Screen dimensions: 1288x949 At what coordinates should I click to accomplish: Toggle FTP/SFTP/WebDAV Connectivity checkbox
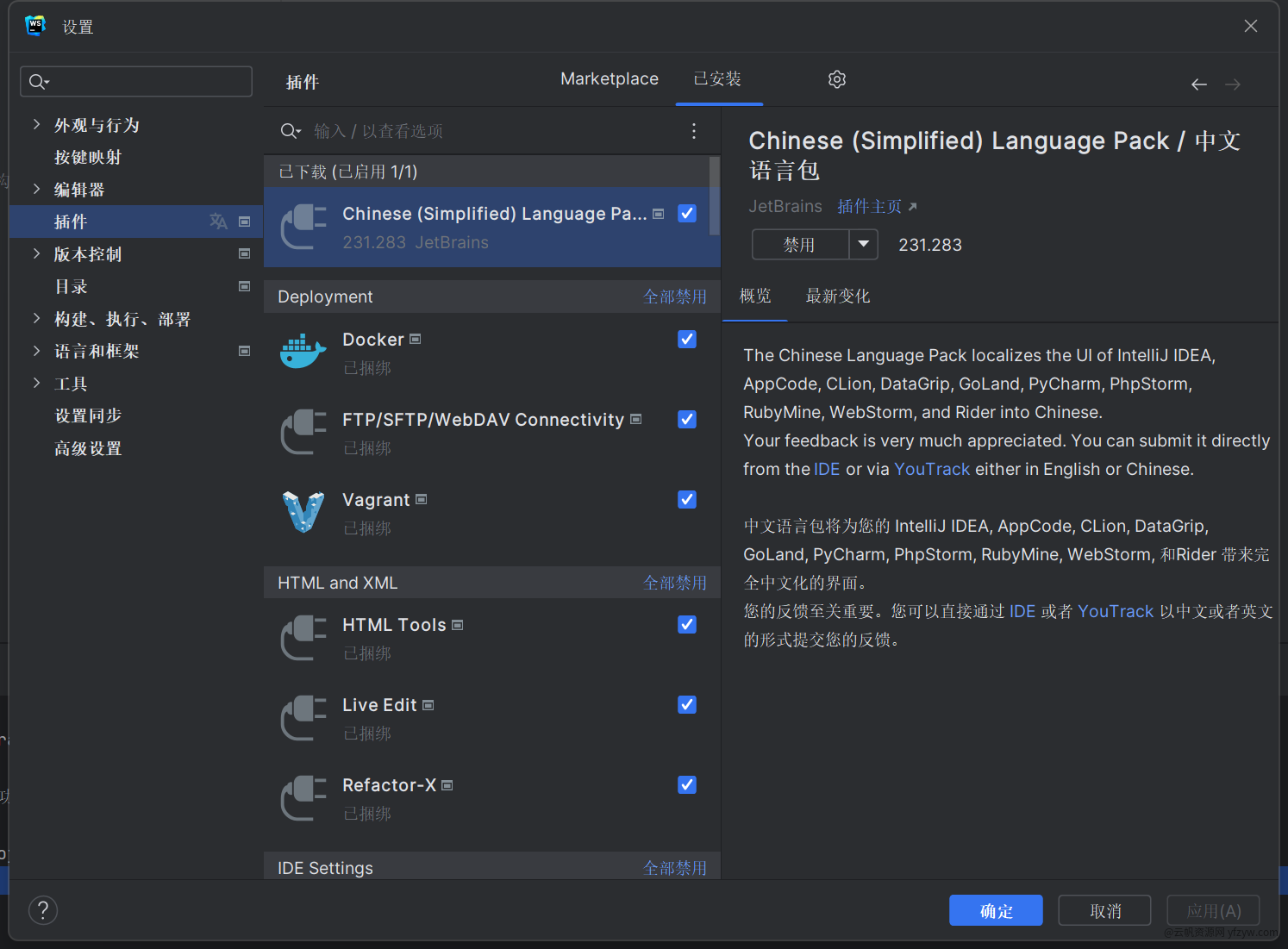pyautogui.click(x=687, y=419)
